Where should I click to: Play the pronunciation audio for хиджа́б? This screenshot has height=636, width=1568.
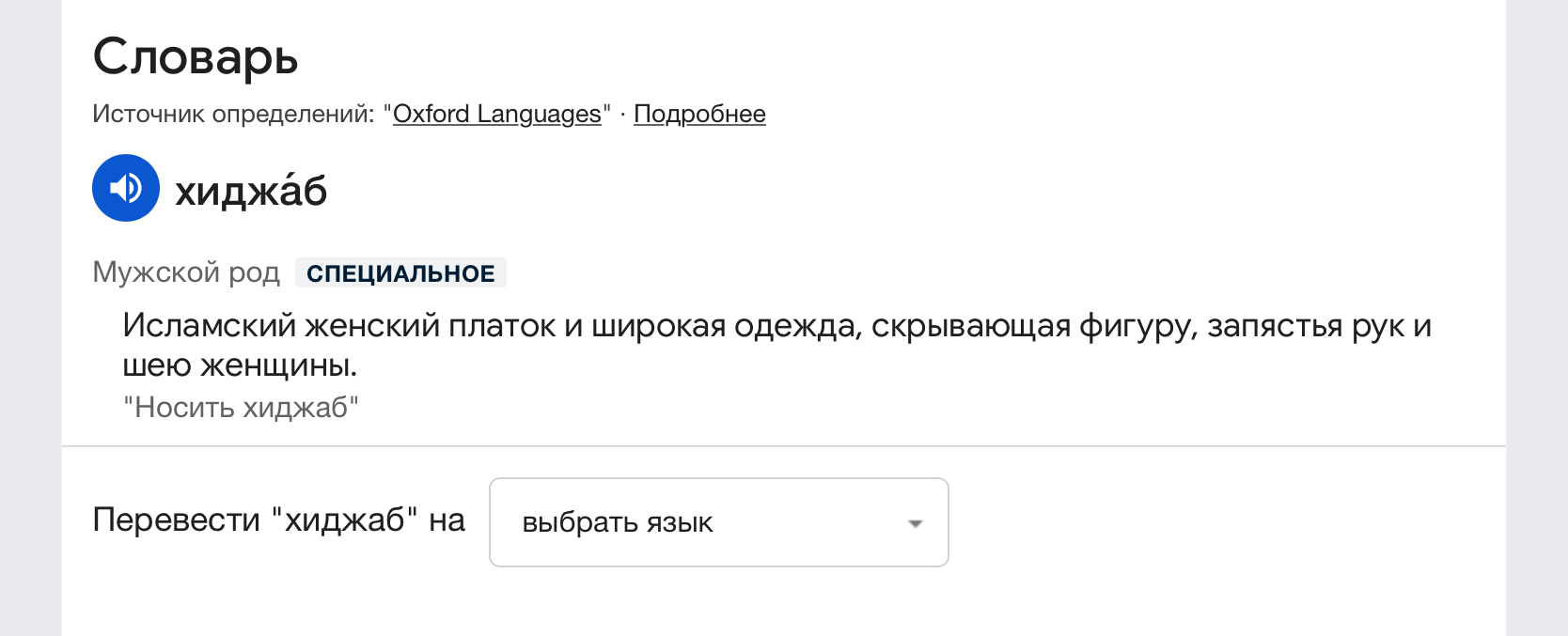pos(126,188)
